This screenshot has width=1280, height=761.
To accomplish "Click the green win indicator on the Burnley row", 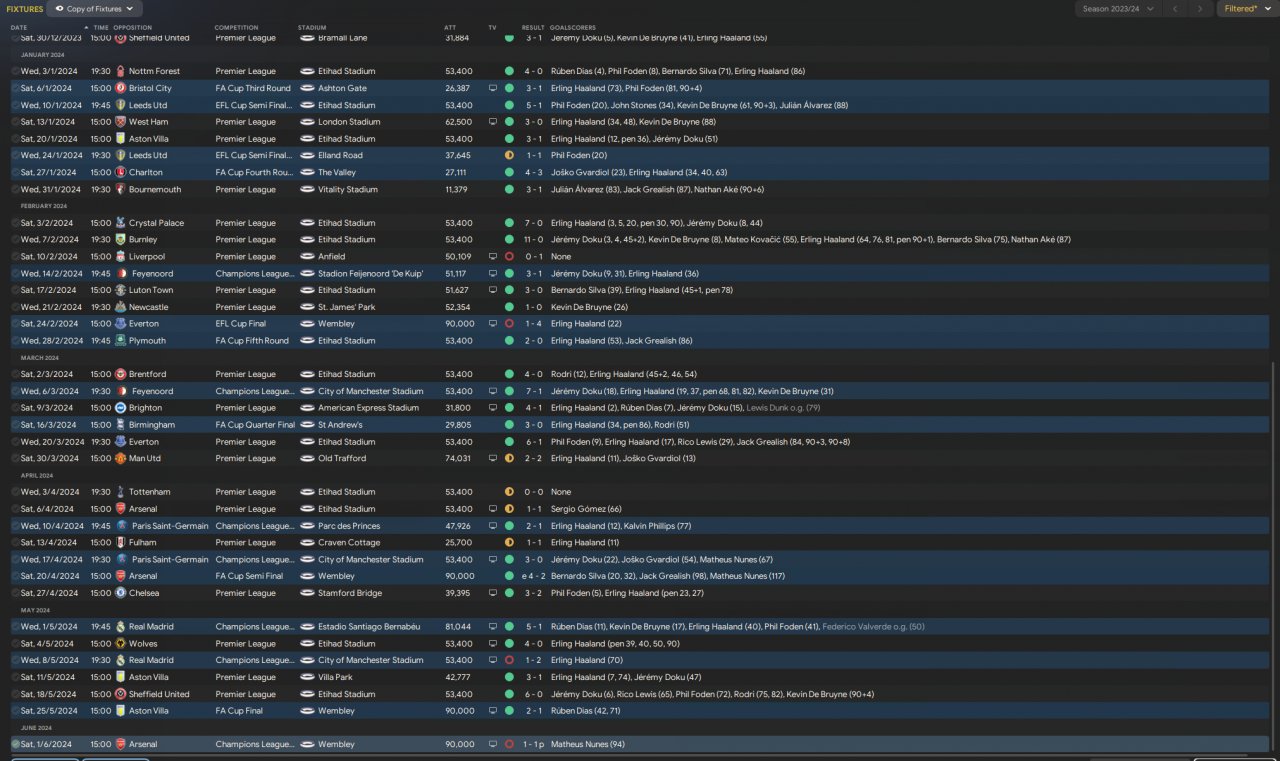I will click(509, 240).
